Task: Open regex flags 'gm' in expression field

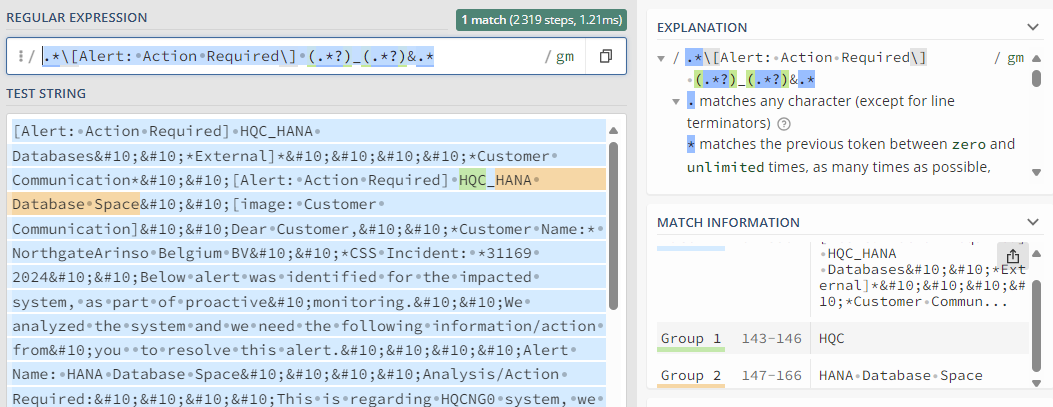Action: tap(565, 57)
